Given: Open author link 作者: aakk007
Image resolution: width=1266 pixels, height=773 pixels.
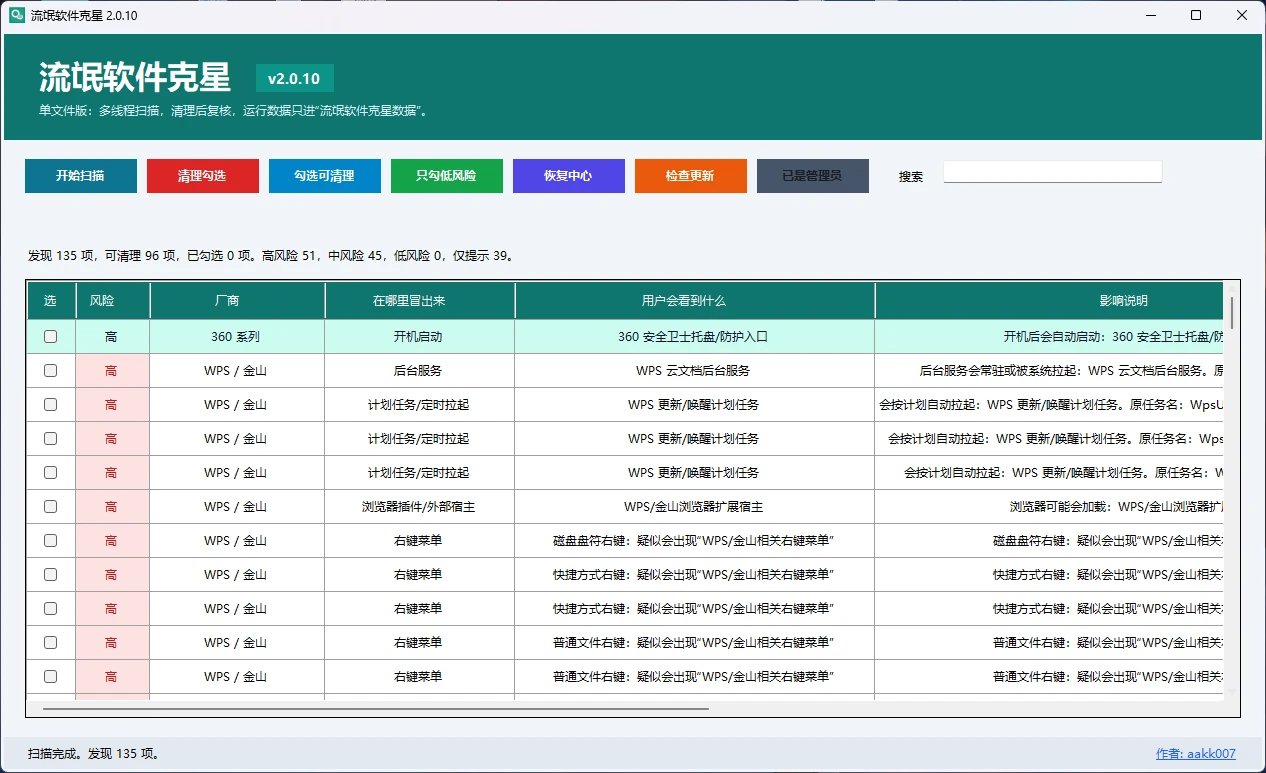Looking at the screenshot, I should (1196, 754).
